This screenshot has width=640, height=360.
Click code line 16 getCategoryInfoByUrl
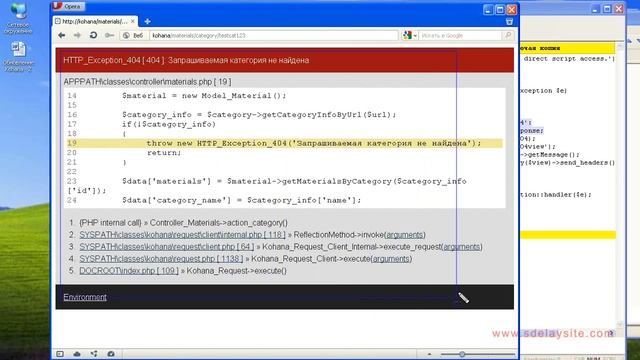[x=259, y=115]
